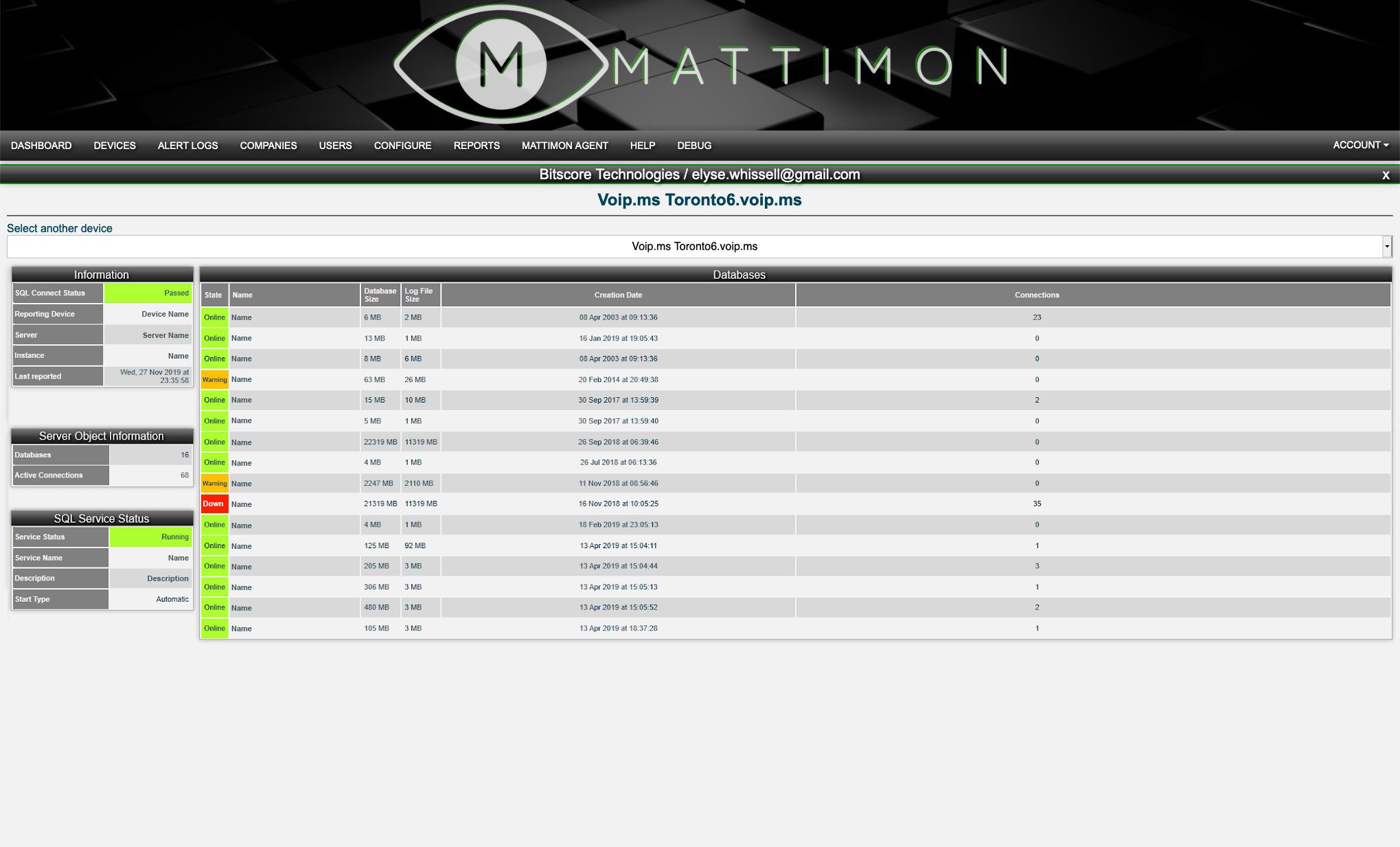The height and width of the screenshot is (847, 1400).
Task: Open the DEBUG menu item
Action: 694,146
